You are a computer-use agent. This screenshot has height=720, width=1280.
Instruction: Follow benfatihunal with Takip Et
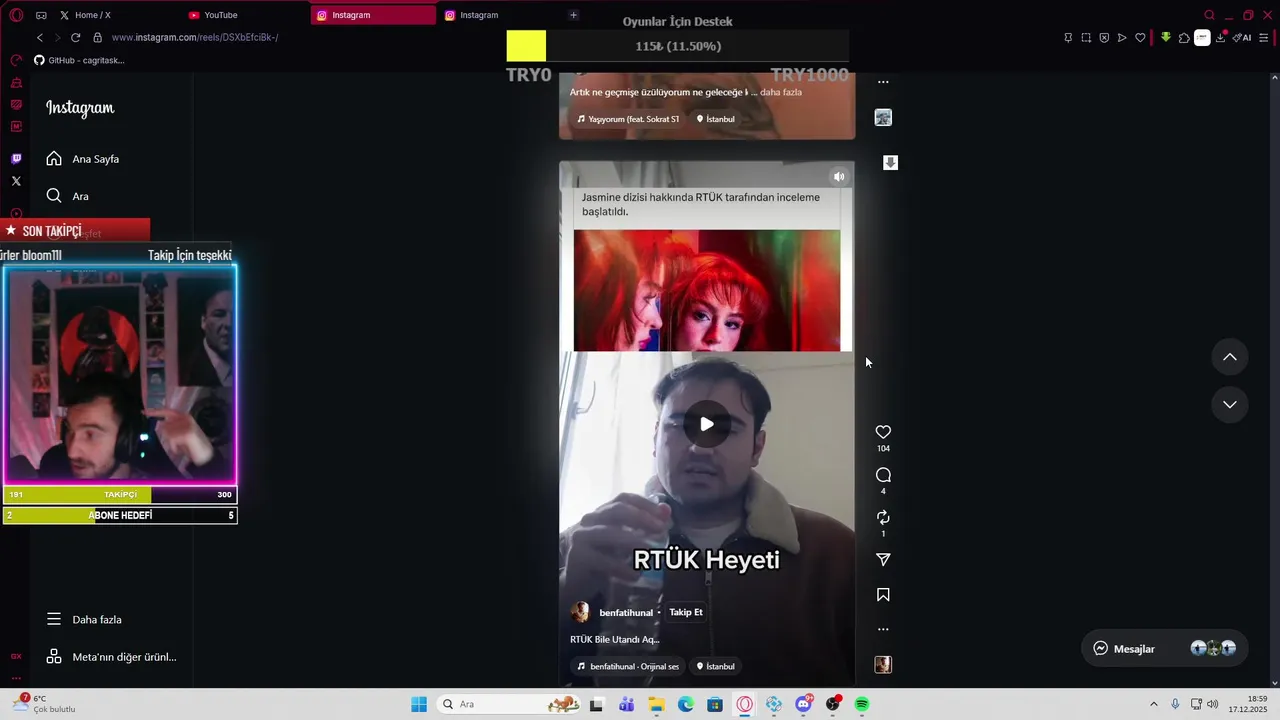pyautogui.click(x=686, y=612)
